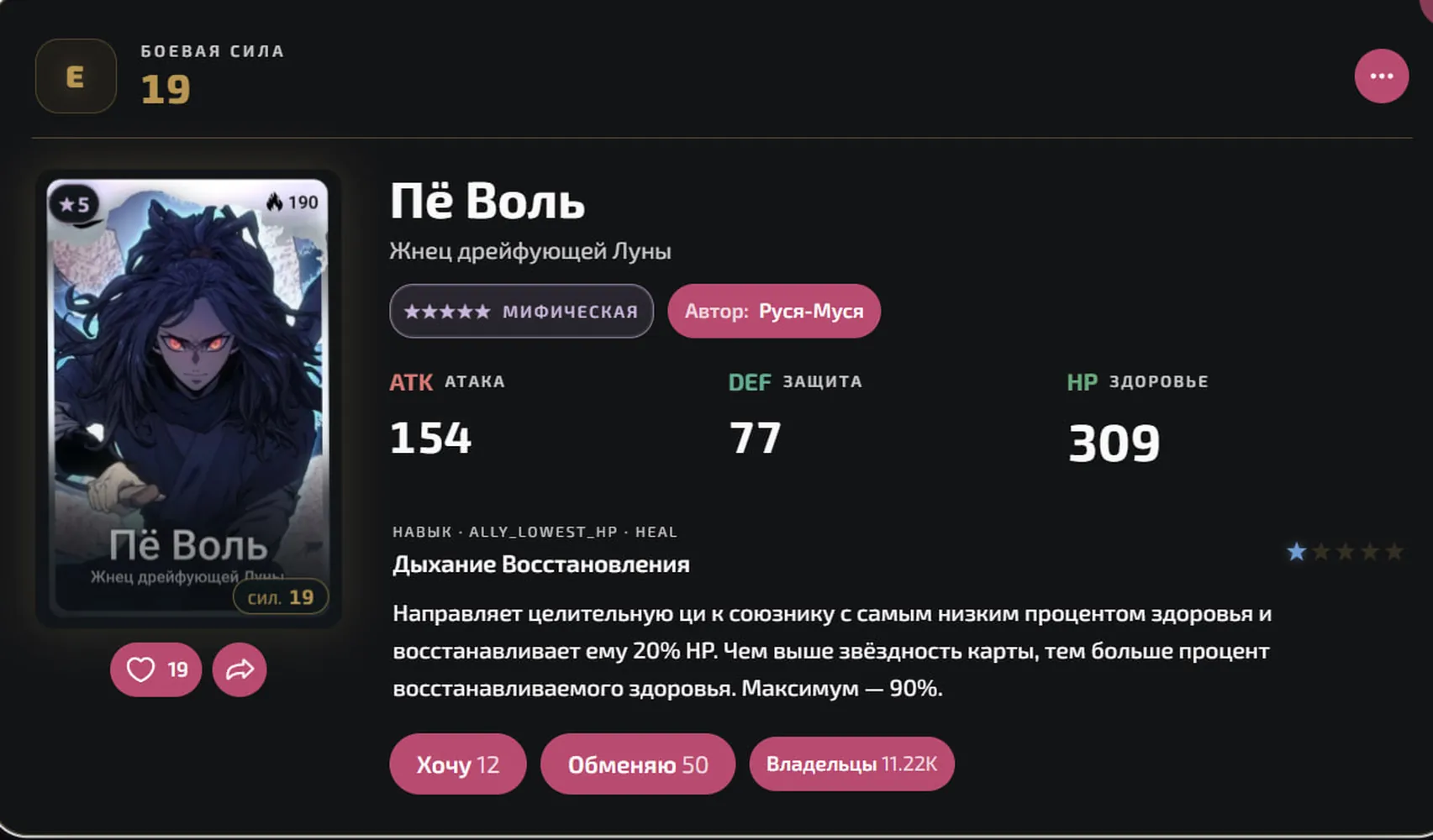Select the first blue skill star
This screenshot has width=1433, height=840.
(x=1296, y=552)
